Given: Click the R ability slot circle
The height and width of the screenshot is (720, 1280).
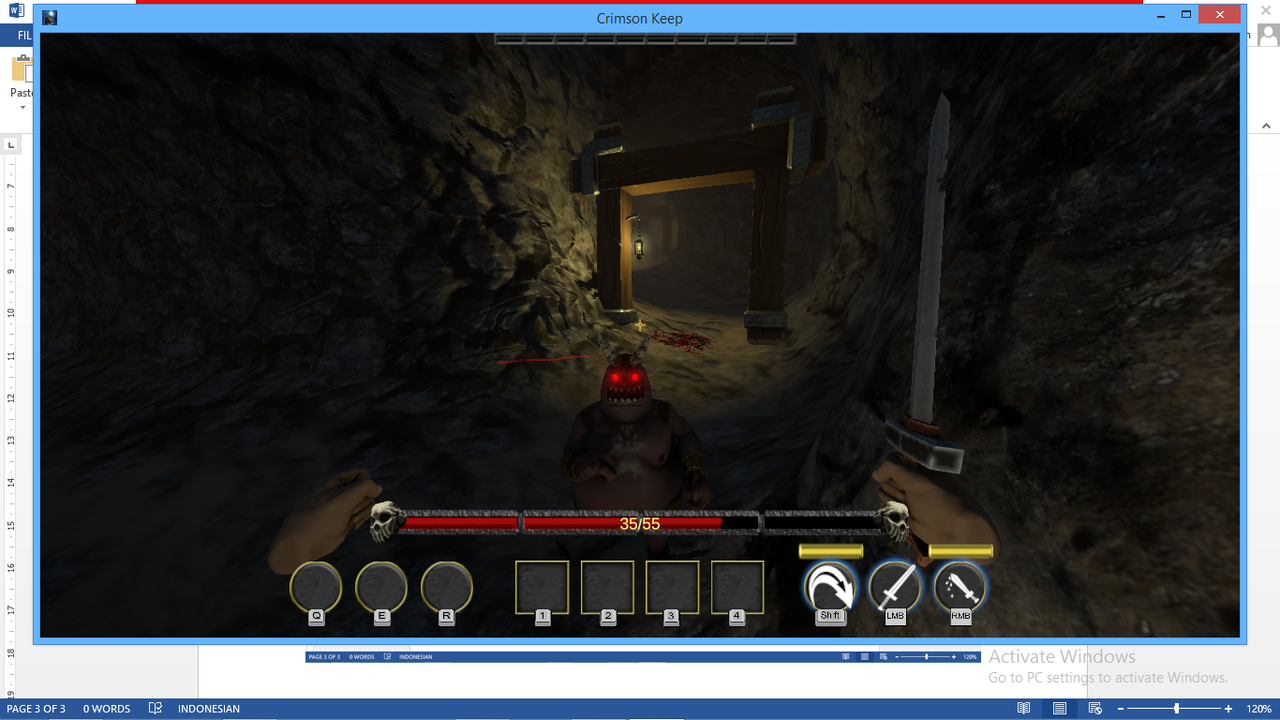Looking at the screenshot, I should (446, 587).
